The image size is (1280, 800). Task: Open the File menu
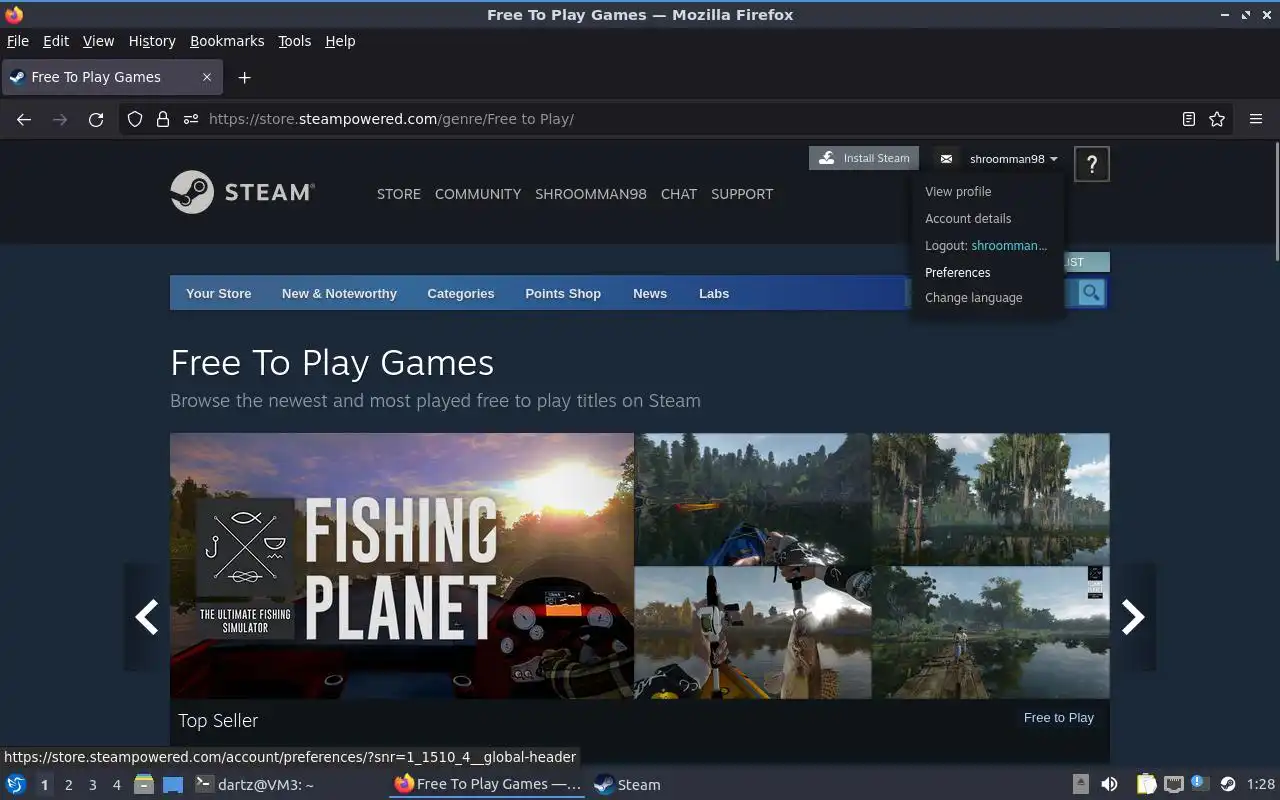tap(18, 41)
